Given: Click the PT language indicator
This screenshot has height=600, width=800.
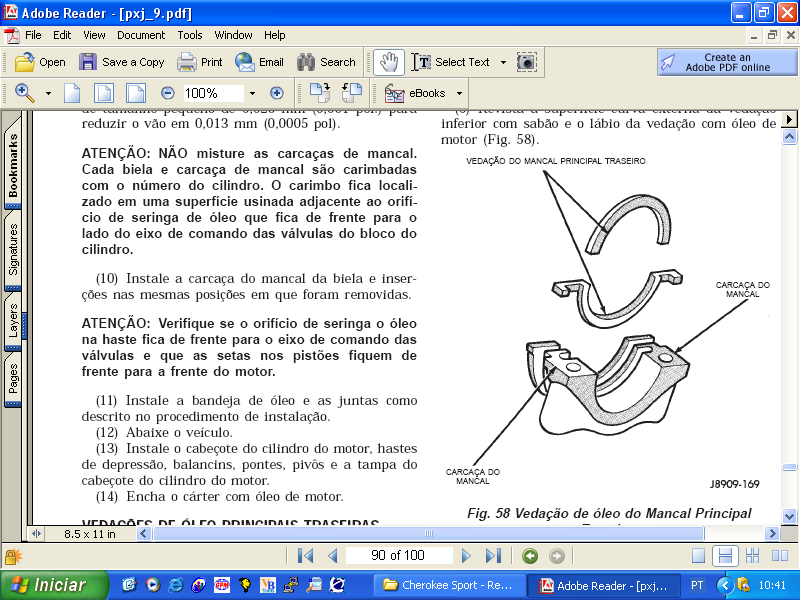Looking at the screenshot, I should pos(696,585).
